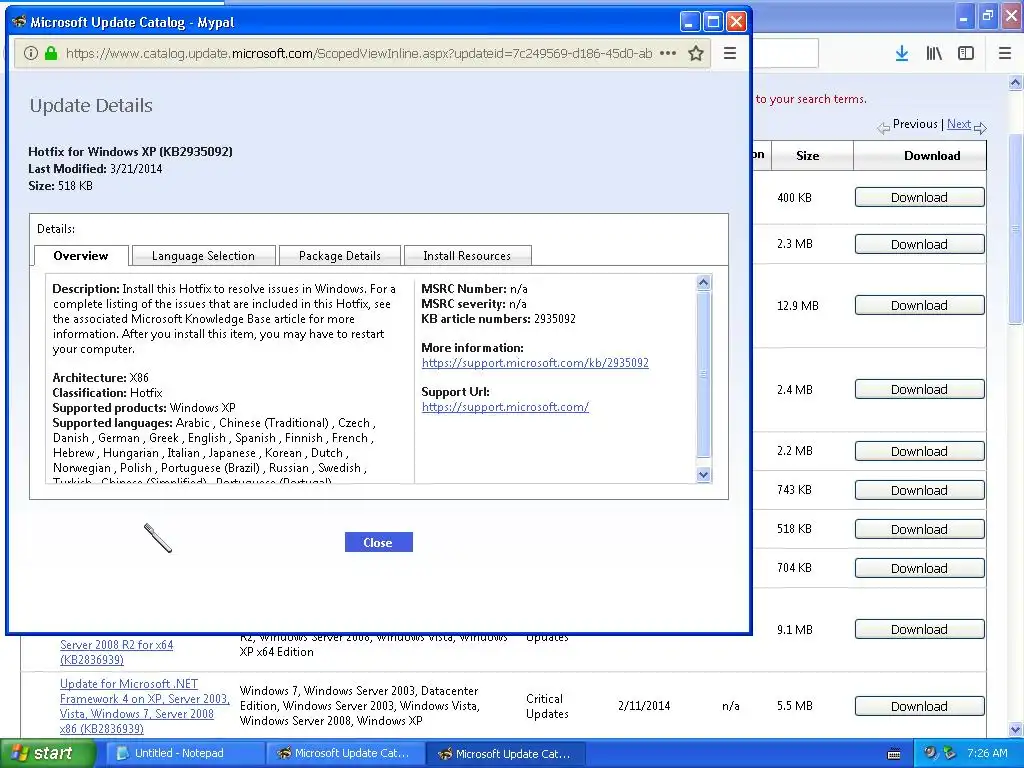Click the details pane scrollbar thumb
This screenshot has width=1024, height=768.
[703, 374]
